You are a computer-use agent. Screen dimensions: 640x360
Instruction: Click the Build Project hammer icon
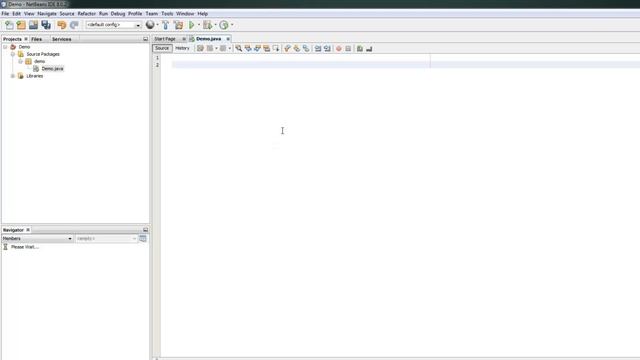(165, 25)
